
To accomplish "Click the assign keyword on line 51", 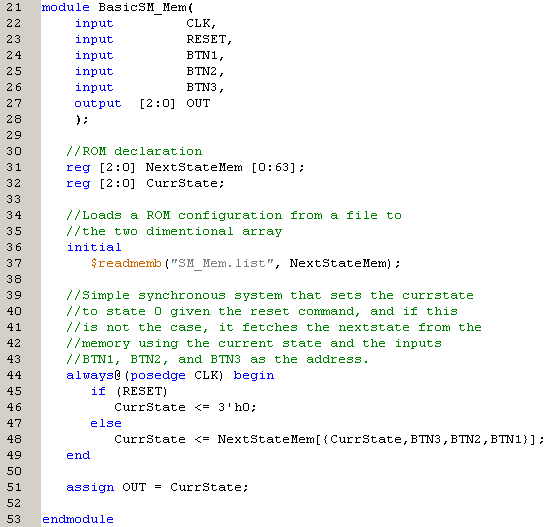I will pyautogui.click(x=90, y=488).
